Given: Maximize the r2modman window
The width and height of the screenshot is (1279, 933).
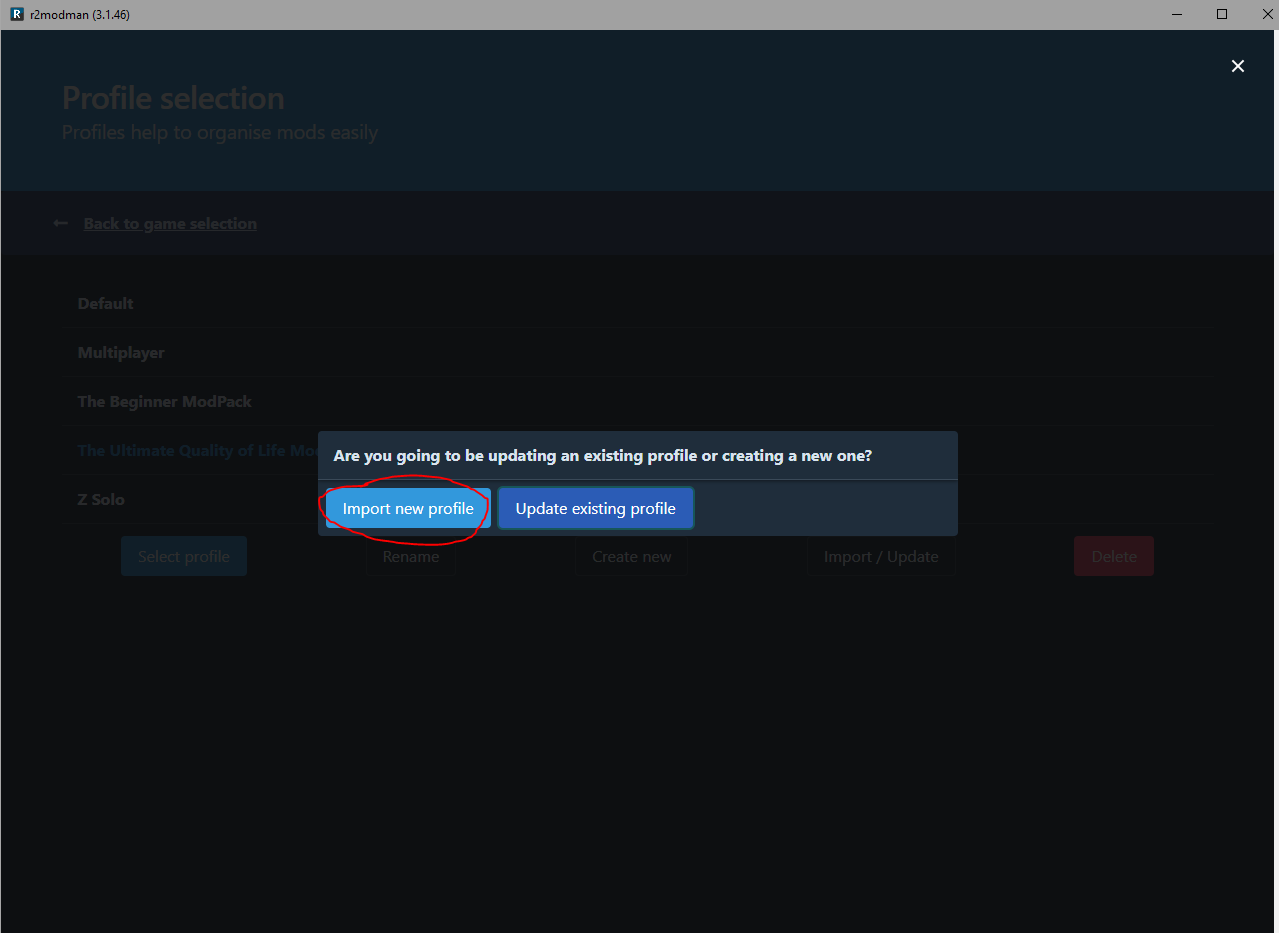Looking at the screenshot, I should pos(1221,14).
